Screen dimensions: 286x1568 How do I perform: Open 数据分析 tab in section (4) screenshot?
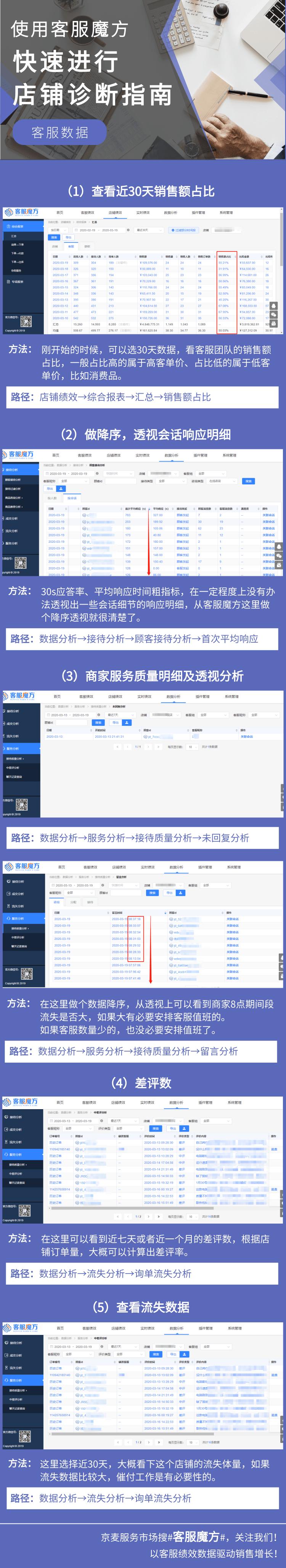(x=177, y=1102)
